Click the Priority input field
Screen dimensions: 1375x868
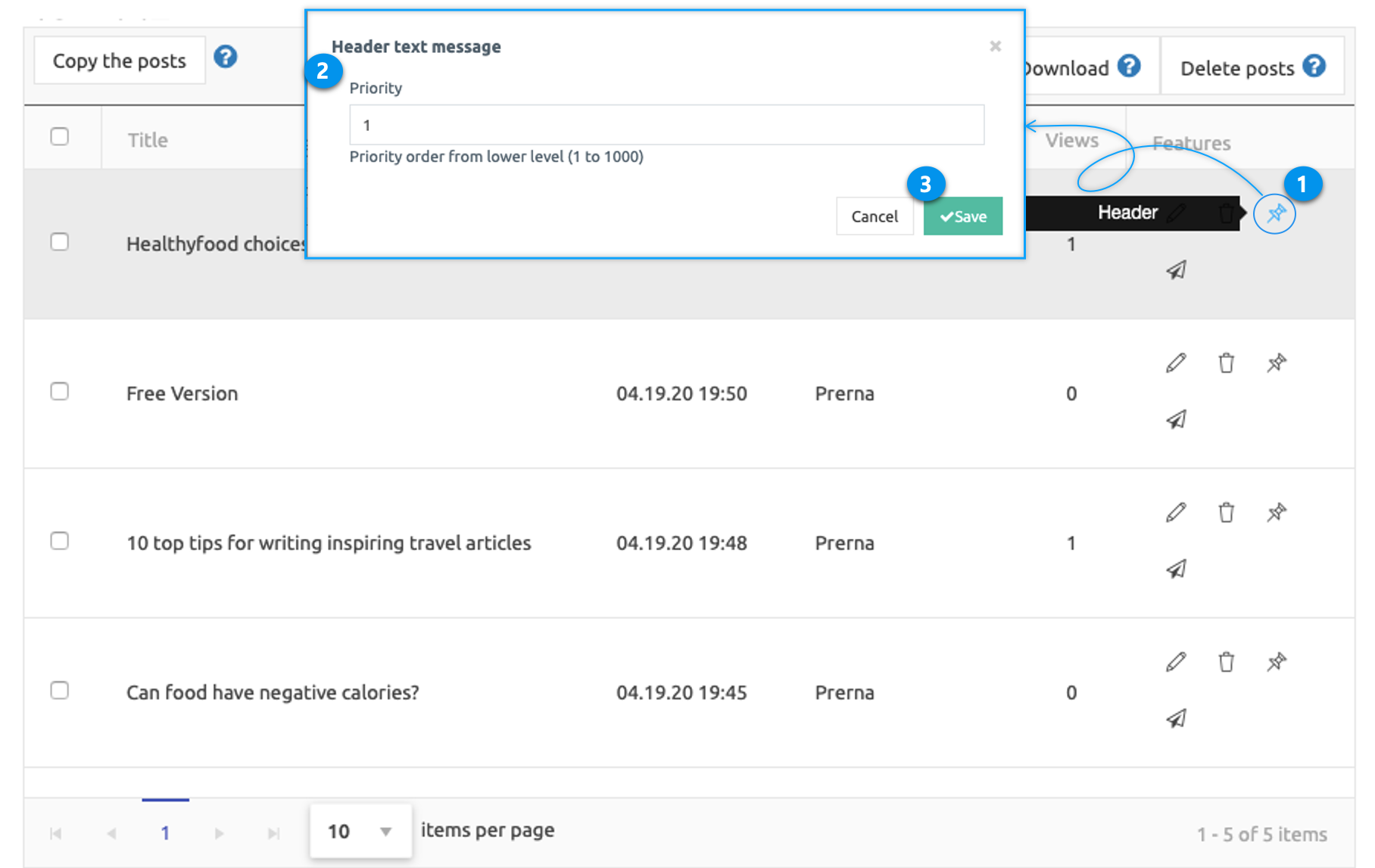(x=666, y=125)
